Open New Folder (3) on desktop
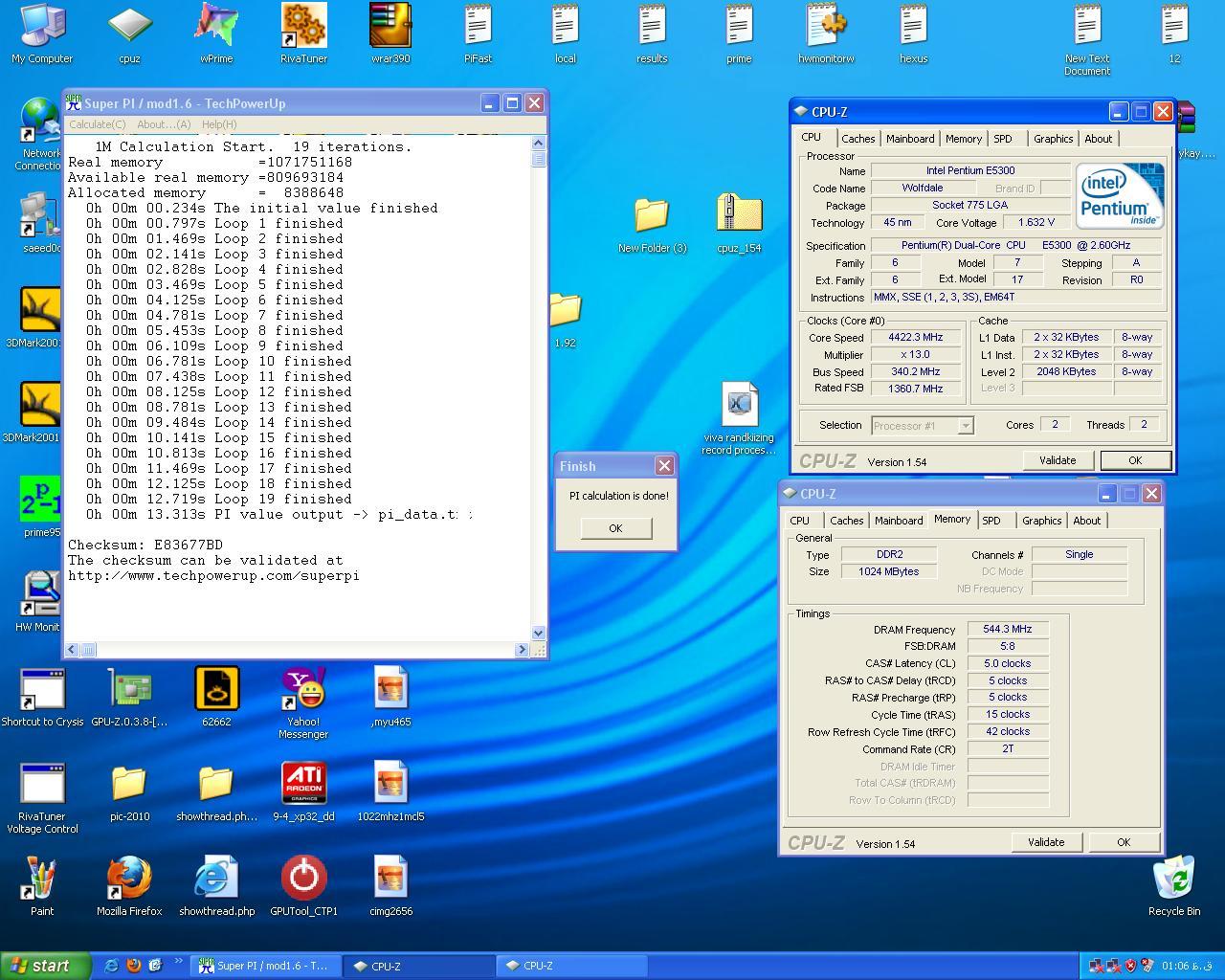 tap(652, 224)
